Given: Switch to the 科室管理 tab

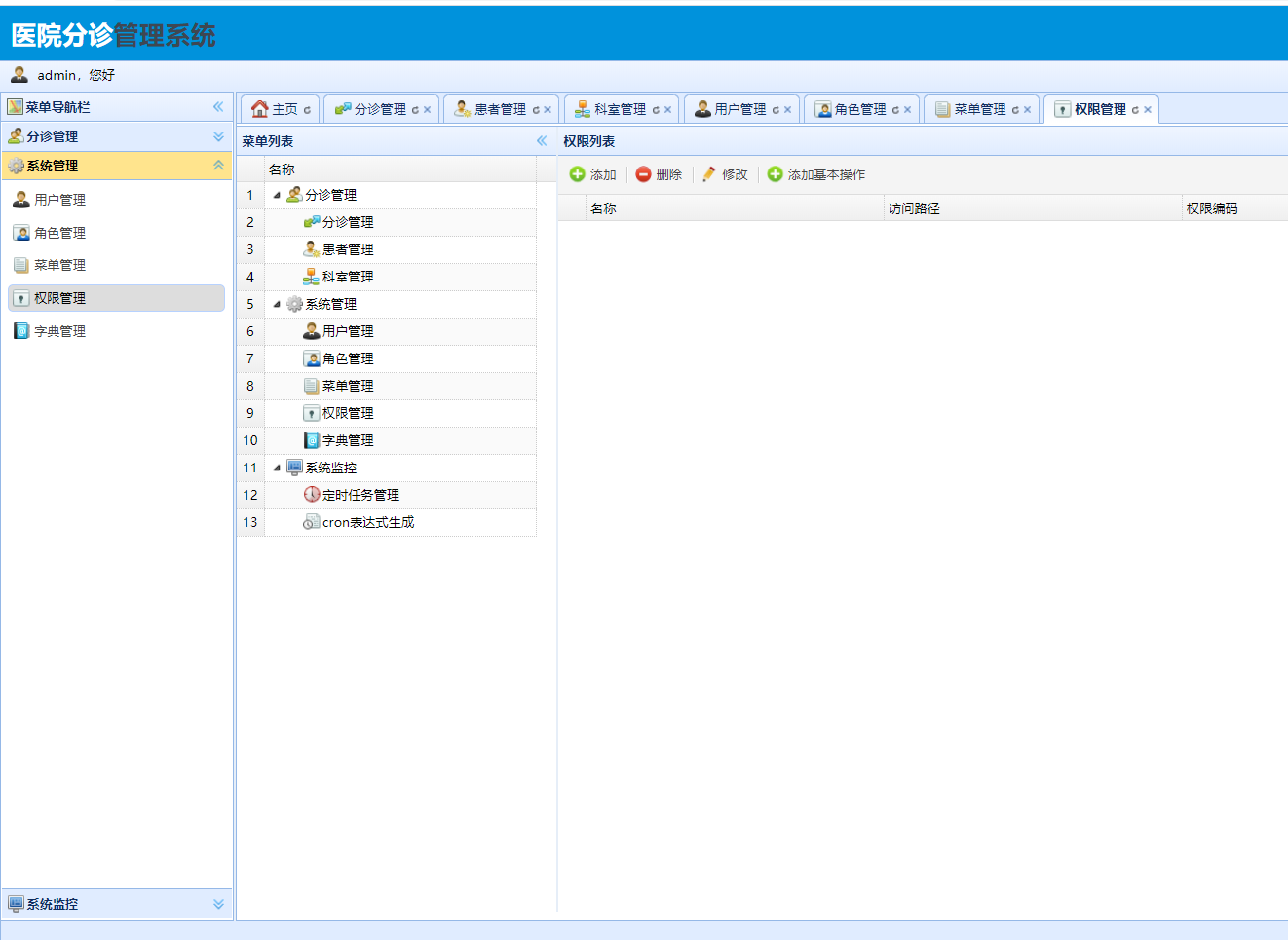Looking at the screenshot, I should (x=620, y=109).
